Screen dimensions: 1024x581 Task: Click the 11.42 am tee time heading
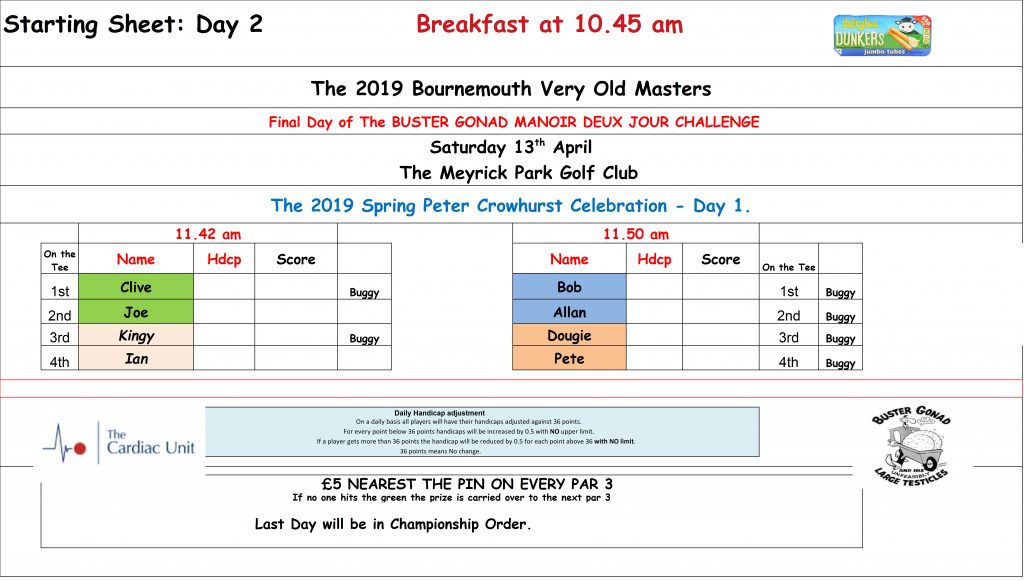pyautogui.click(x=208, y=234)
